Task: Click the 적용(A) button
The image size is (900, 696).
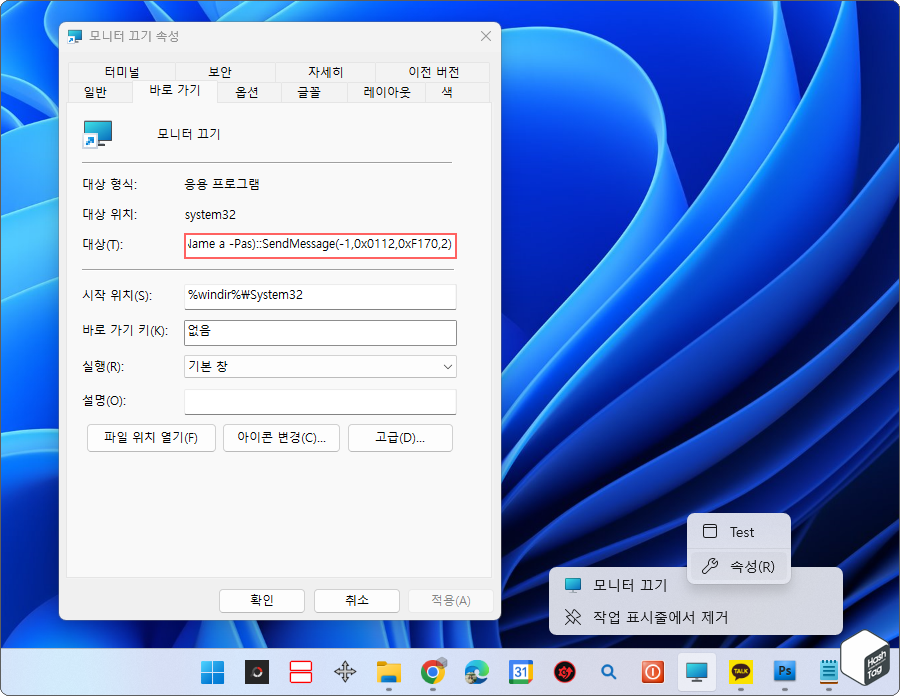Action: pos(451,600)
